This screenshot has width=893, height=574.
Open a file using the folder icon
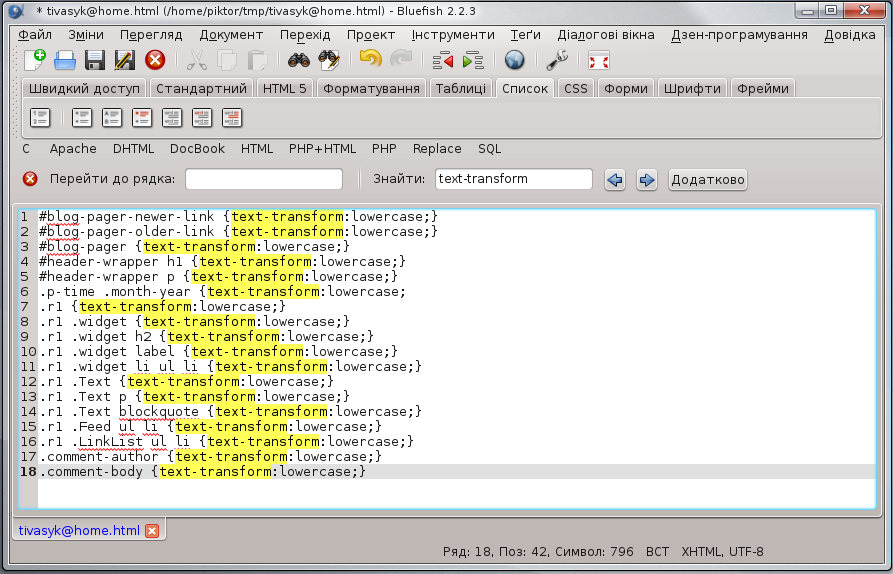click(x=65, y=60)
